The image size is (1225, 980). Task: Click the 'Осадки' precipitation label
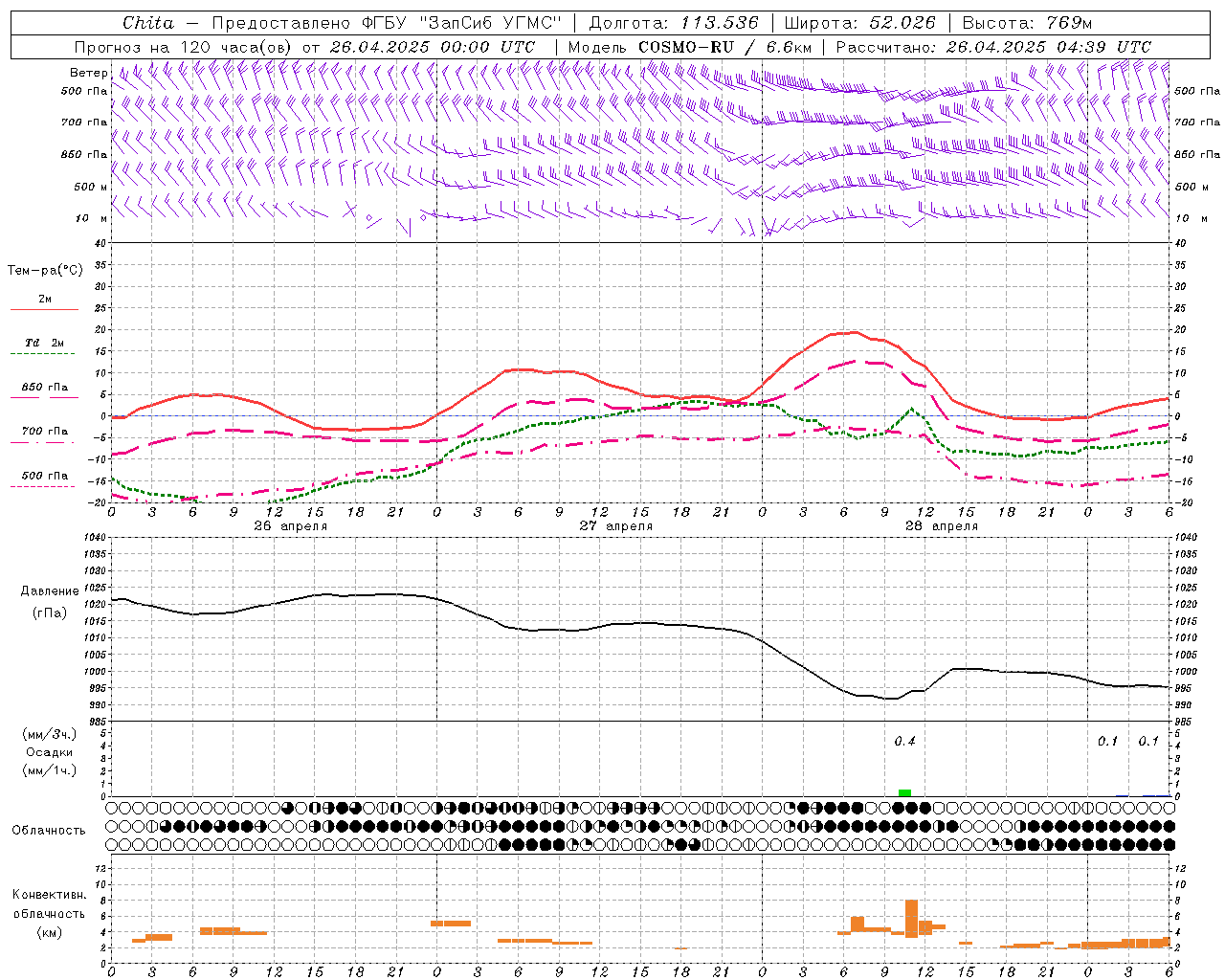pos(50,752)
